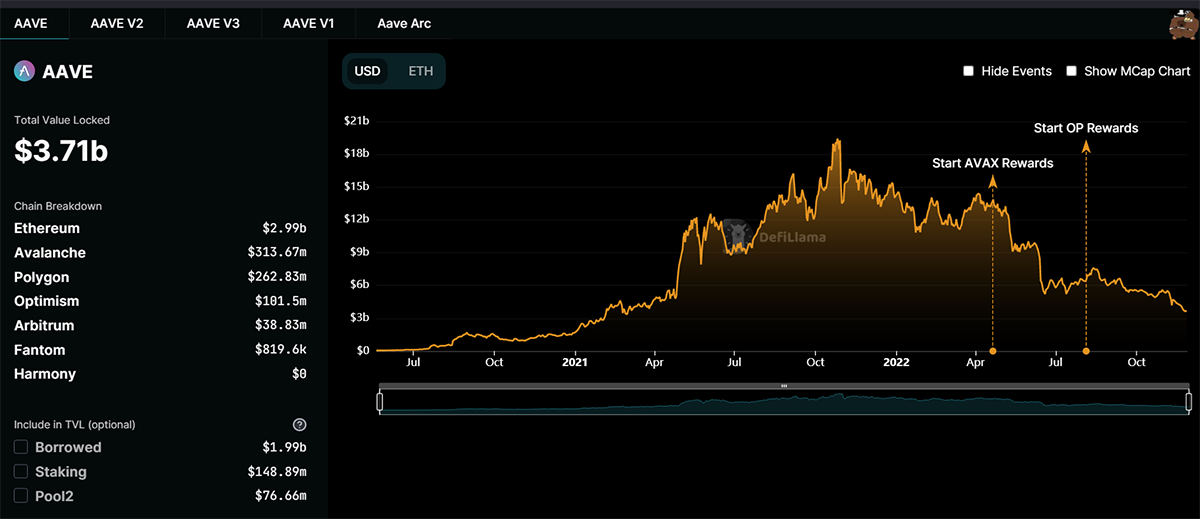Click the Harmony chain label
Screen dimensions: 1200x519
(x=45, y=374)
